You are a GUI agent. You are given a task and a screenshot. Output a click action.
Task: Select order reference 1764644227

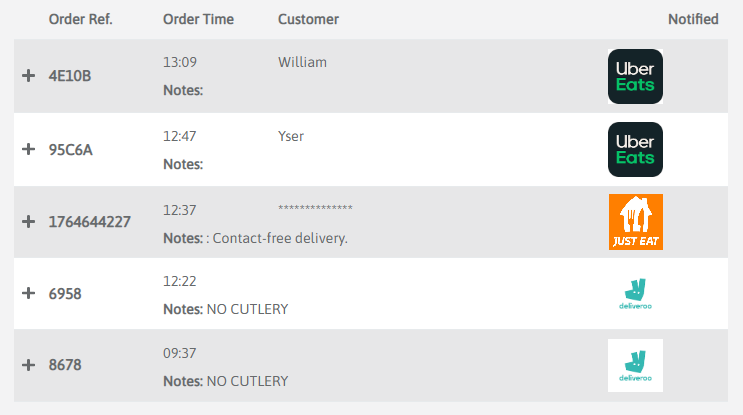pos(90,222)
